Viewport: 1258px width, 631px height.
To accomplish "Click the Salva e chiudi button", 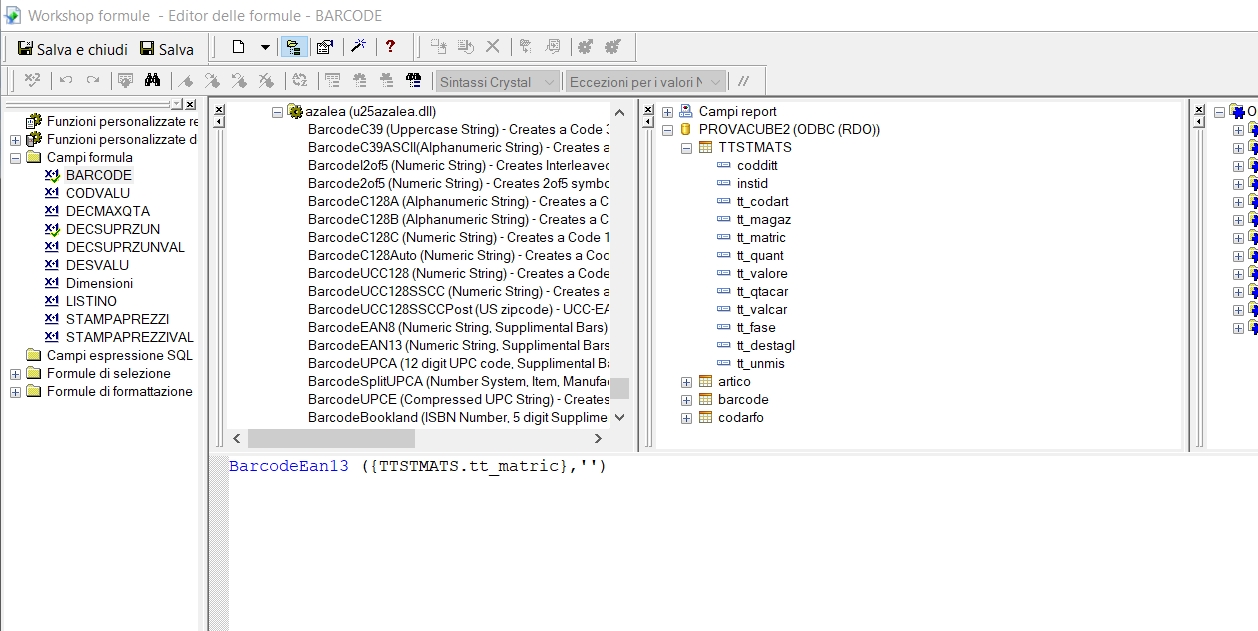I will pyautogui.click(x=73, y=49).
